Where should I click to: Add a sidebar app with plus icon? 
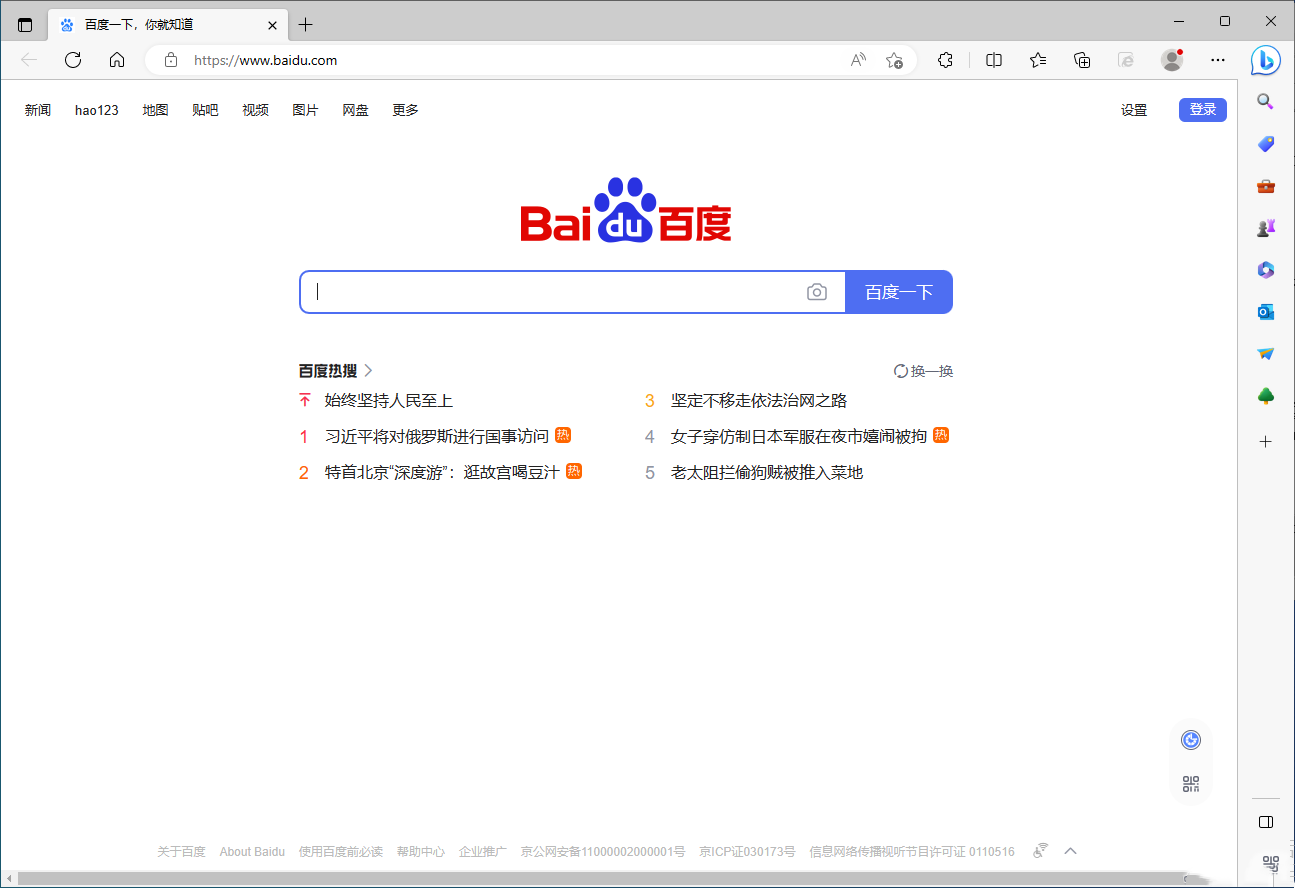[x=1265, y=441]
